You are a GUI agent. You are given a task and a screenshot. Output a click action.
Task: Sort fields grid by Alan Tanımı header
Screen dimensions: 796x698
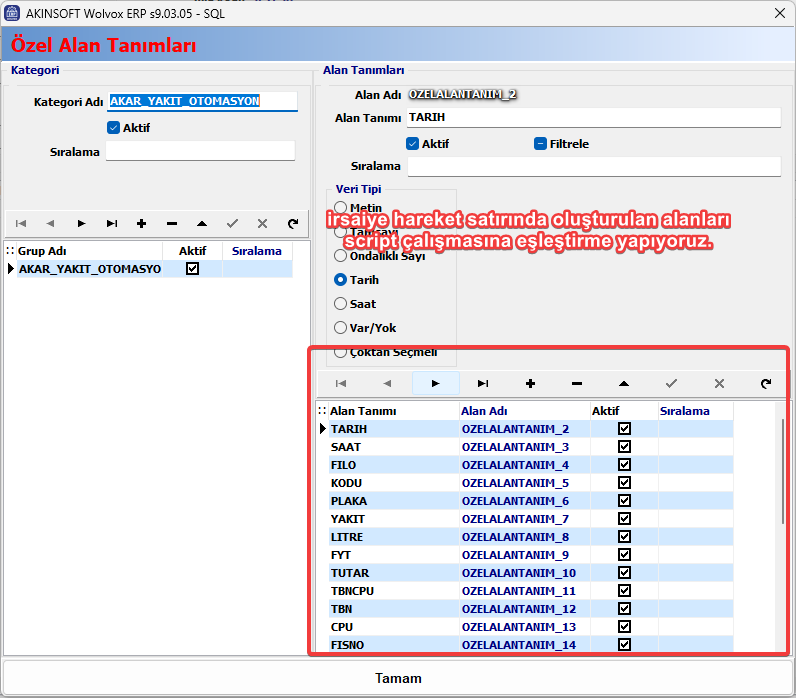pos(393,411)
